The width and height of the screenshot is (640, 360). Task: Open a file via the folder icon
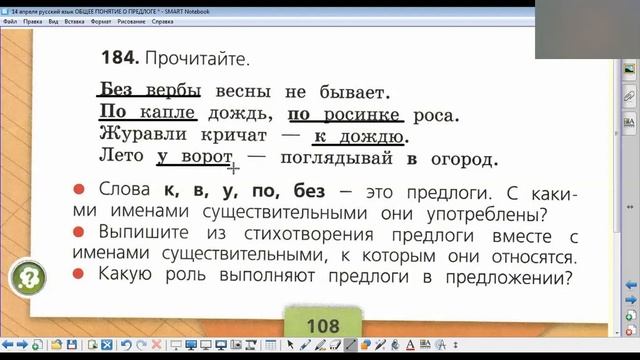pos(56,345)
